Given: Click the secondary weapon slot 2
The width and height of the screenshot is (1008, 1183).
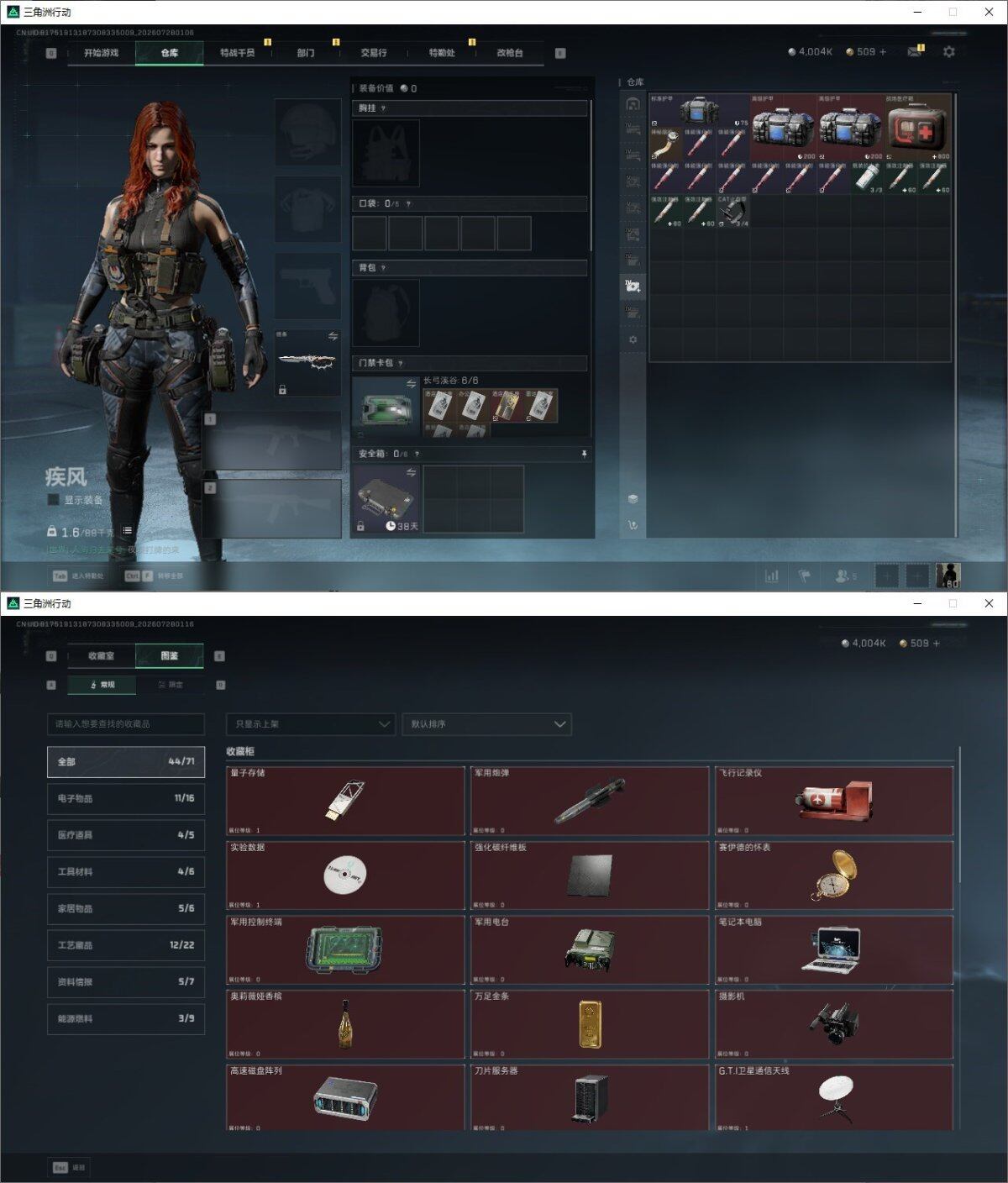Looking at the screenshot, I should (273, 509).
